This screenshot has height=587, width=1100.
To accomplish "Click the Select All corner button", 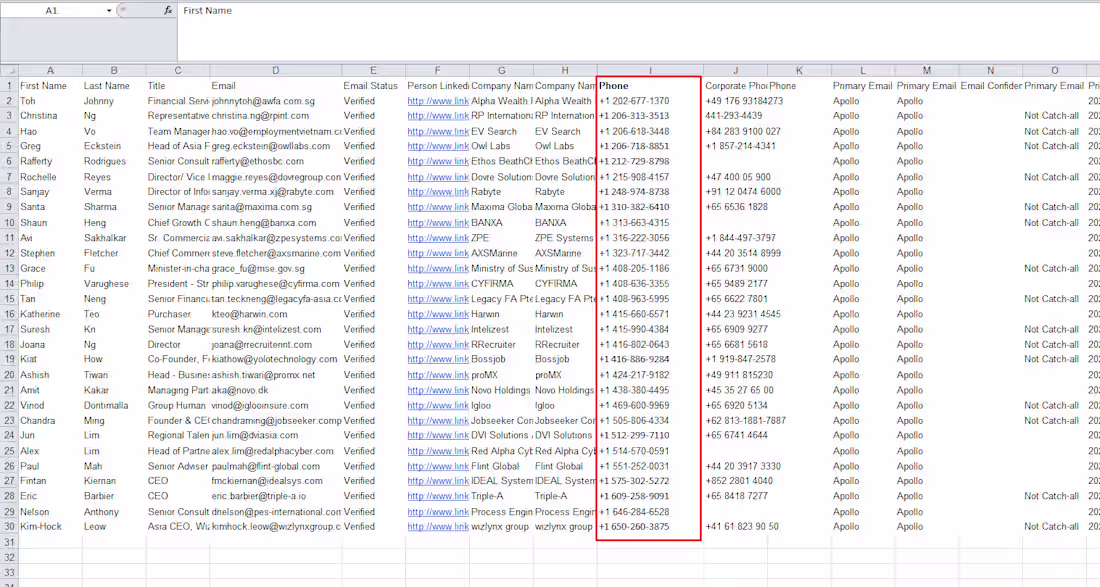I will [x=9, y=70].
